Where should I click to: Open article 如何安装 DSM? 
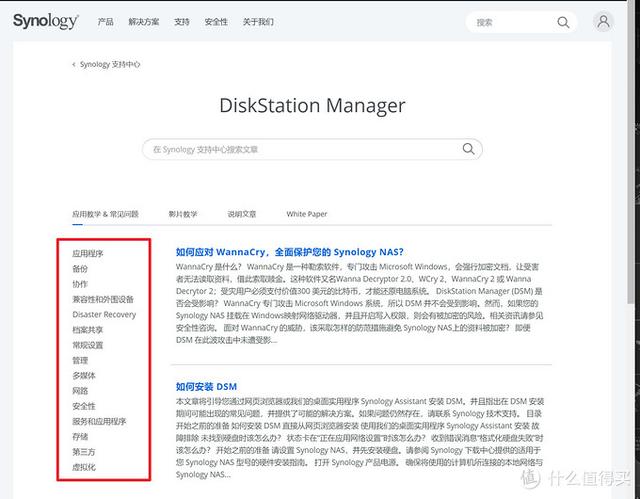click(206, 386)
